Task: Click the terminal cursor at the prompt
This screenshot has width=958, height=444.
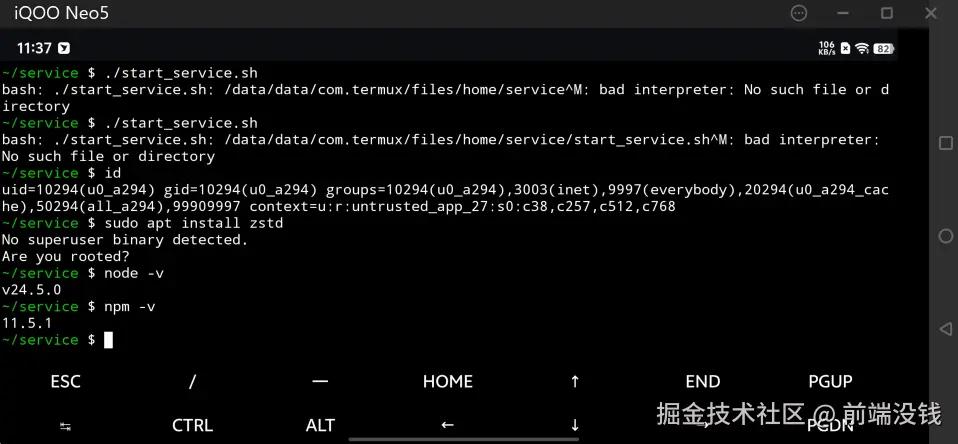Action: point(108,340)
